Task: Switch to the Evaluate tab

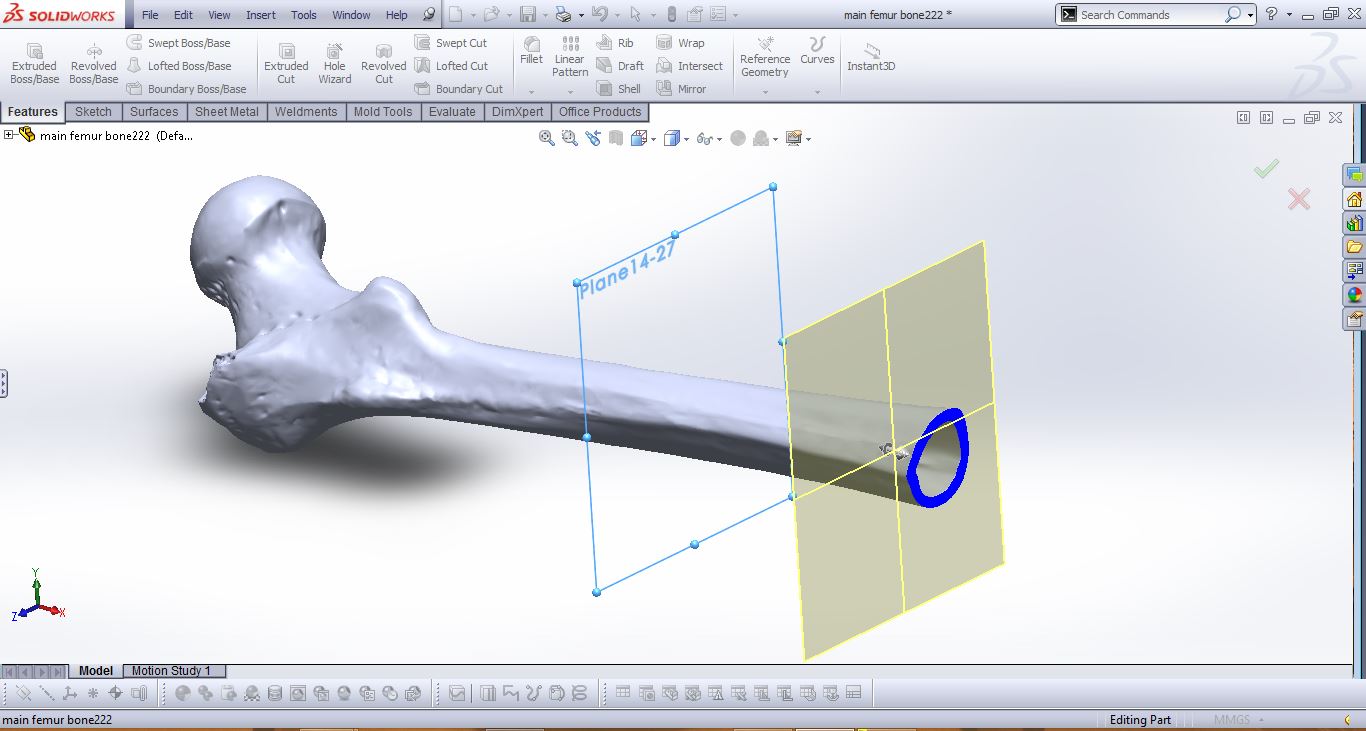Action: 452,112
